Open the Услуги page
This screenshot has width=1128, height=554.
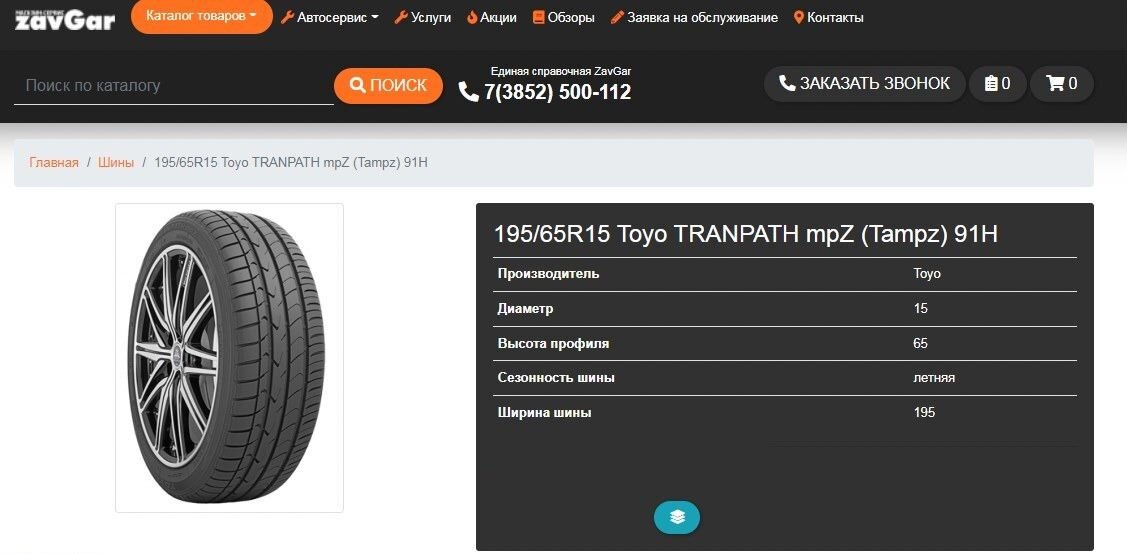click(422, 17)
